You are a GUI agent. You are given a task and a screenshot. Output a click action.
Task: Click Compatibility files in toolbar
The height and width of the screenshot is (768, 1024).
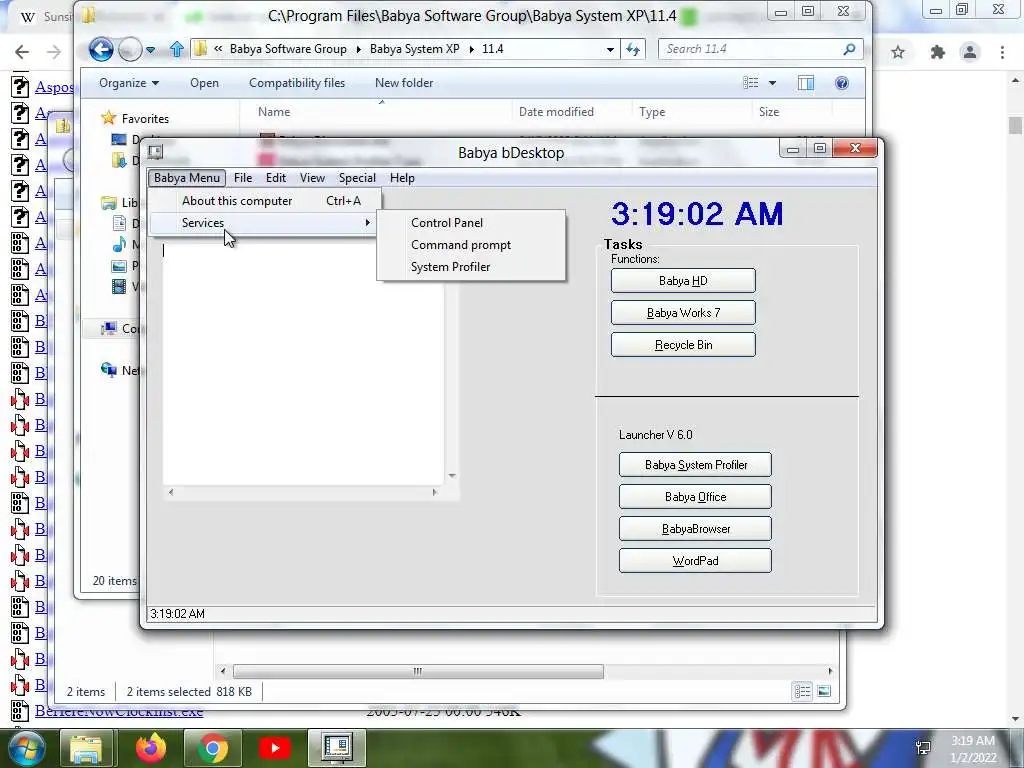click(x=297, y=83)
